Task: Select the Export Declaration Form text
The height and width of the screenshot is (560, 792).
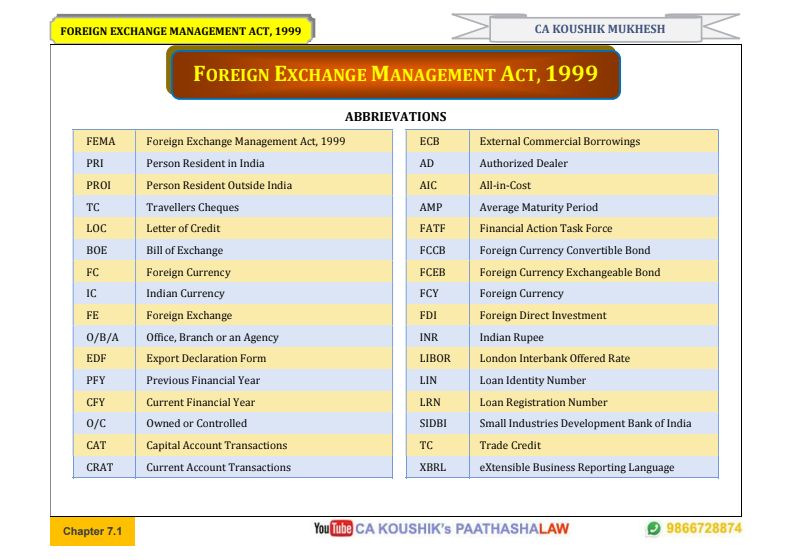Action: 206,358
